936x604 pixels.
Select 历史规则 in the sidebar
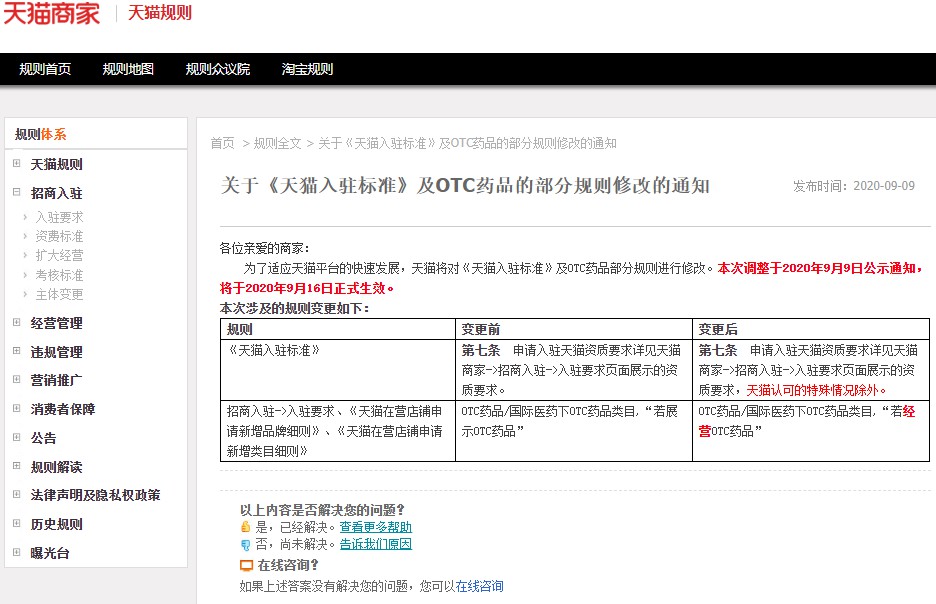pyautogui.click(x=56, y=525)
